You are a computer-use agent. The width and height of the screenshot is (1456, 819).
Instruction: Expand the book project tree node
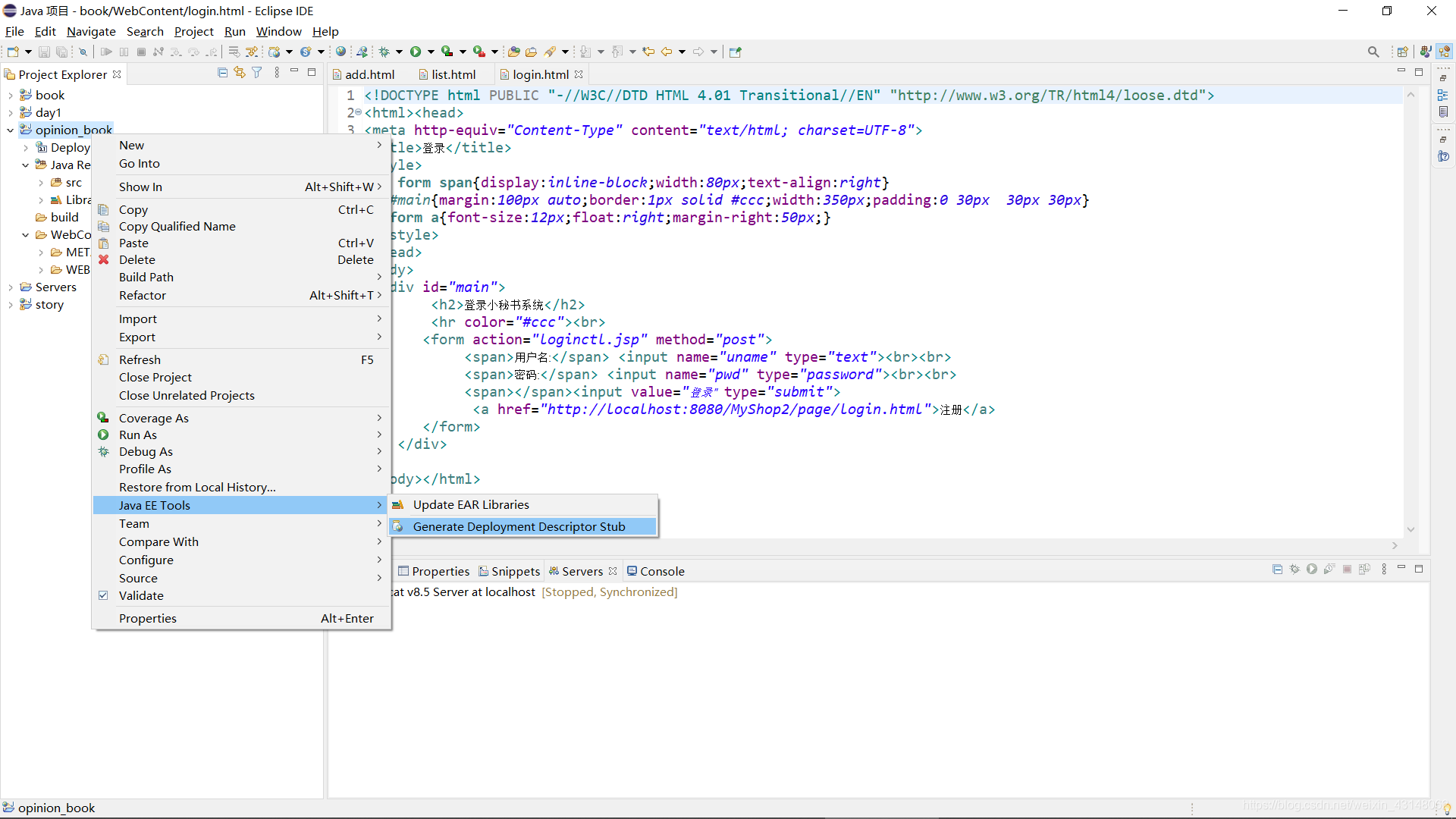coord(11,96)
